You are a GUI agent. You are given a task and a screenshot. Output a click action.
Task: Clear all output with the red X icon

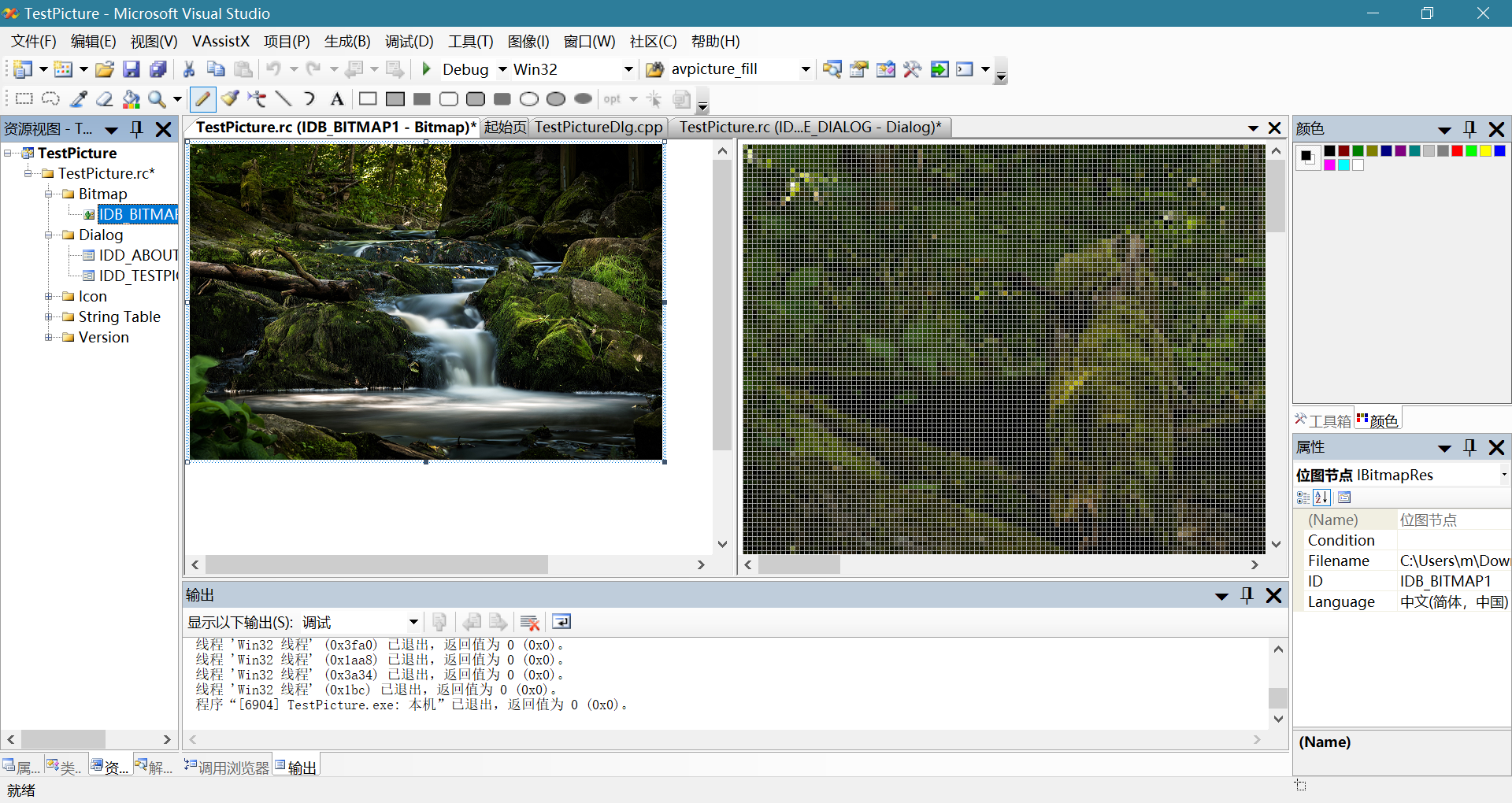(530, 623)
